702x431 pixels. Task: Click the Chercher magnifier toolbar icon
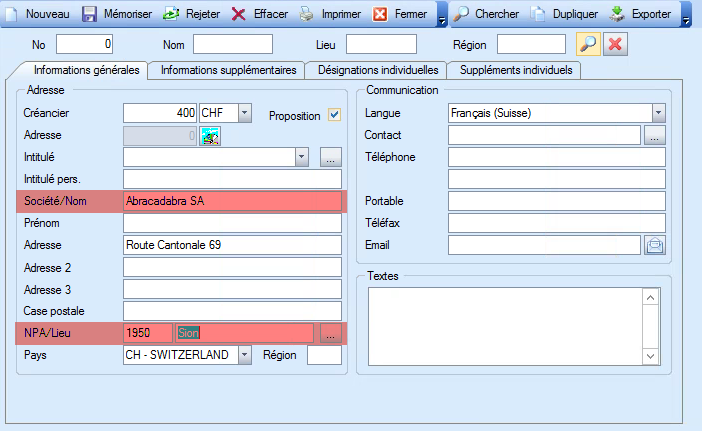tap(461, 14)
